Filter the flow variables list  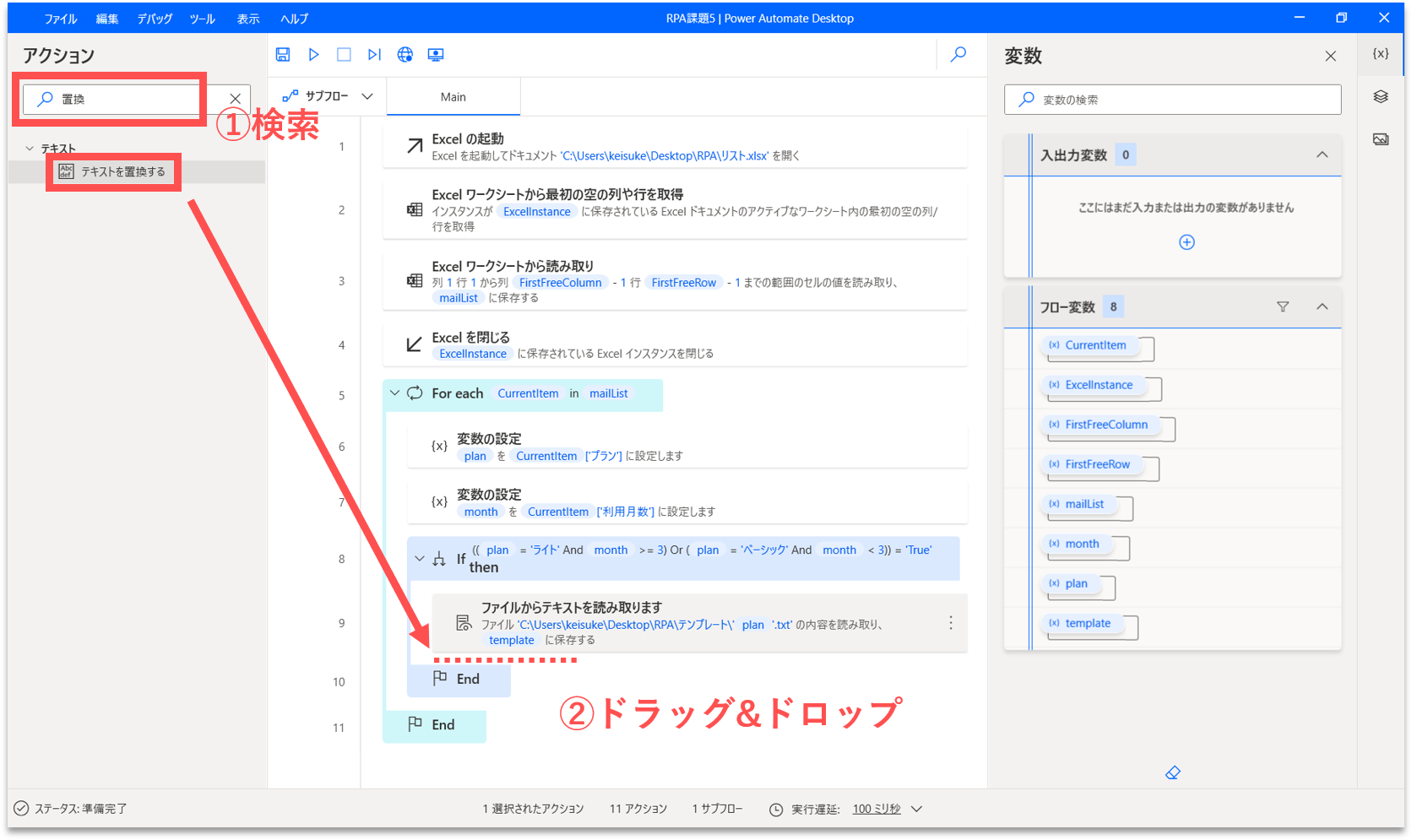click(1283, 306)
